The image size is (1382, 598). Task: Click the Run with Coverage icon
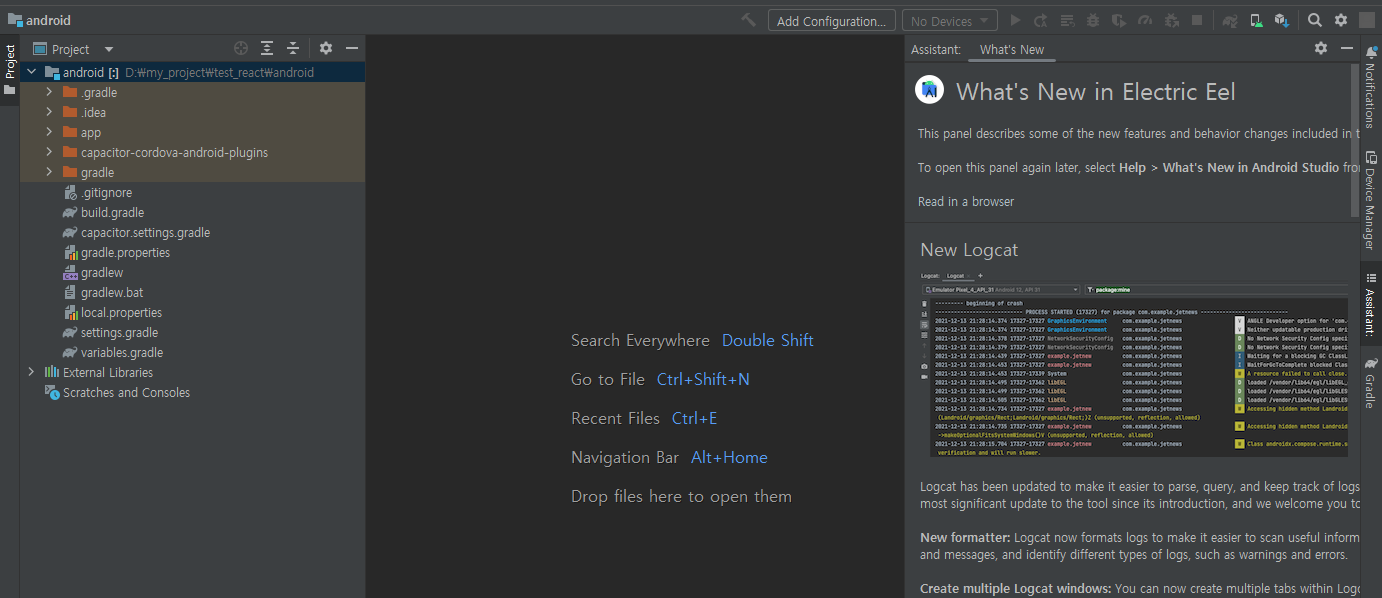[x=1120, y=20]
